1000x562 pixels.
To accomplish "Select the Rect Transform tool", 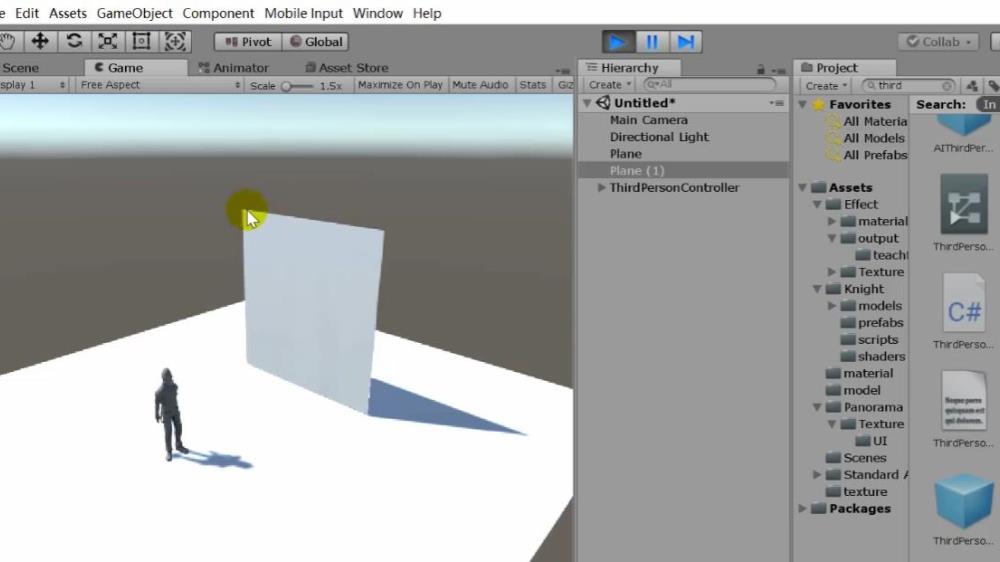I will (141, 41).
